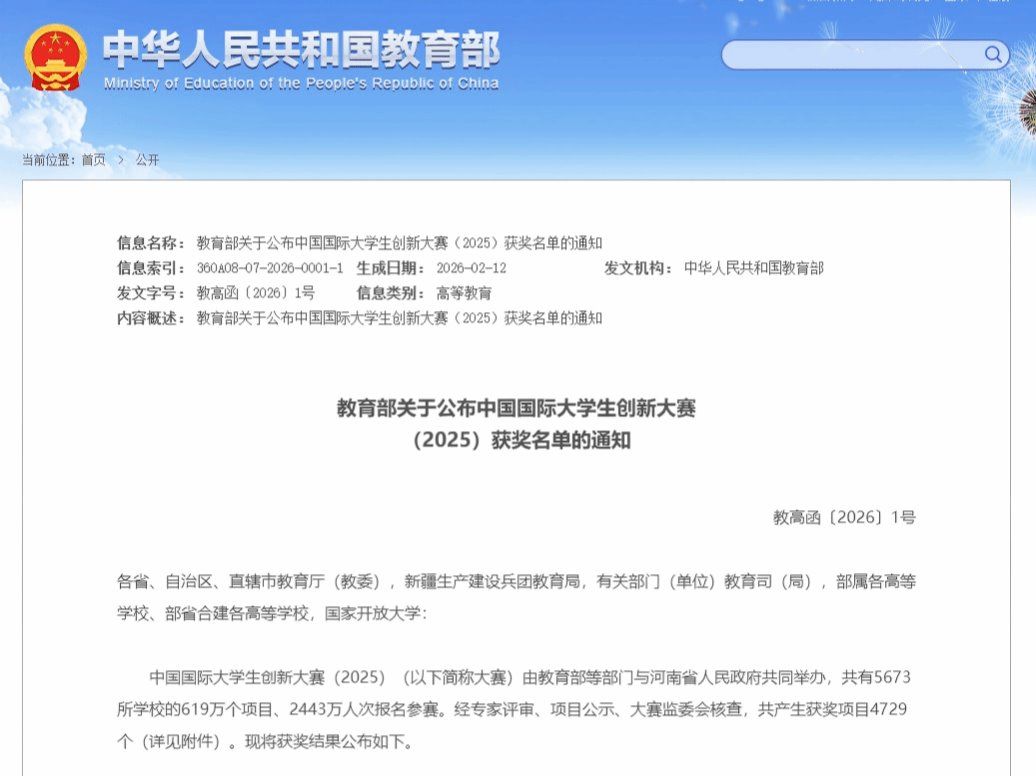This screenshot has width=1036, height=776.
Task: Select the 发文机构 label
Action: click(638, 268)
